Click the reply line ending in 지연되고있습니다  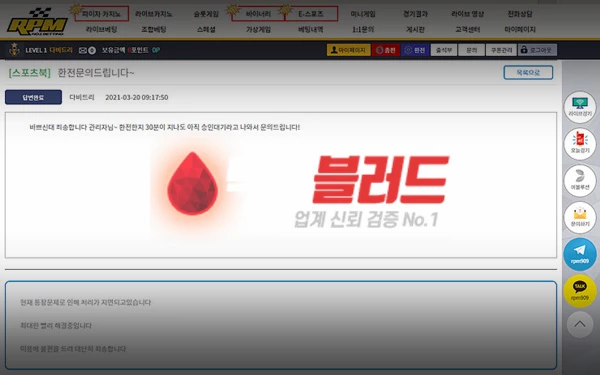(86, 302)
